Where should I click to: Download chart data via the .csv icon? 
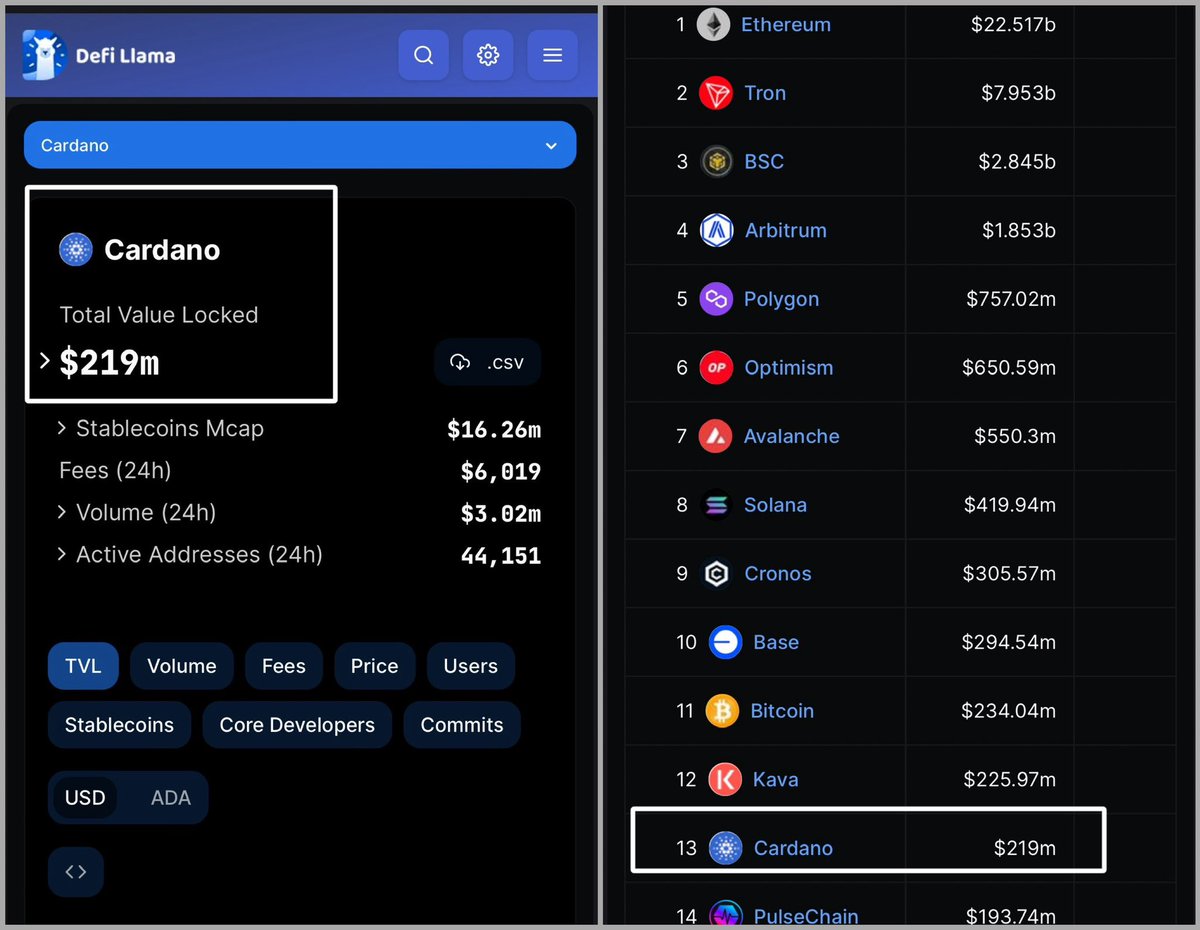[488, 362]
